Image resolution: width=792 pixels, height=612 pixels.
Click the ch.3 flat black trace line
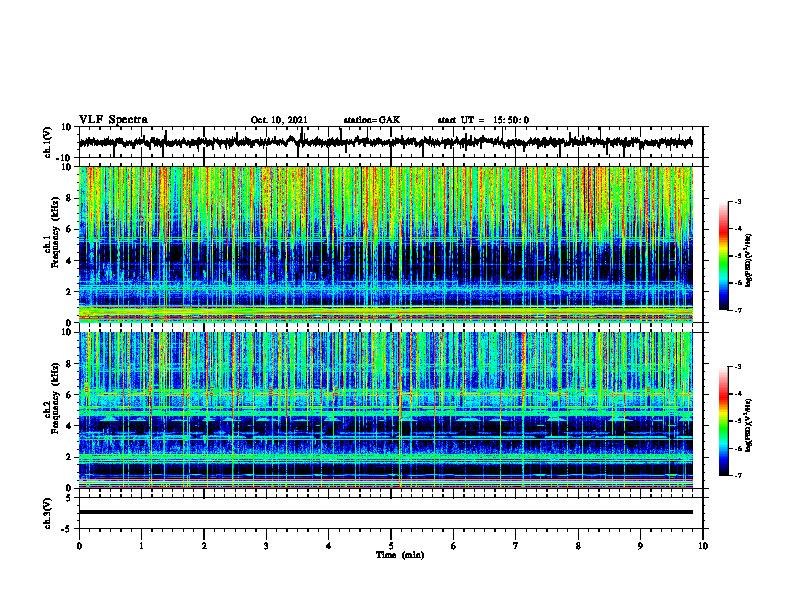pyautogui.click(x=385, y=512)
